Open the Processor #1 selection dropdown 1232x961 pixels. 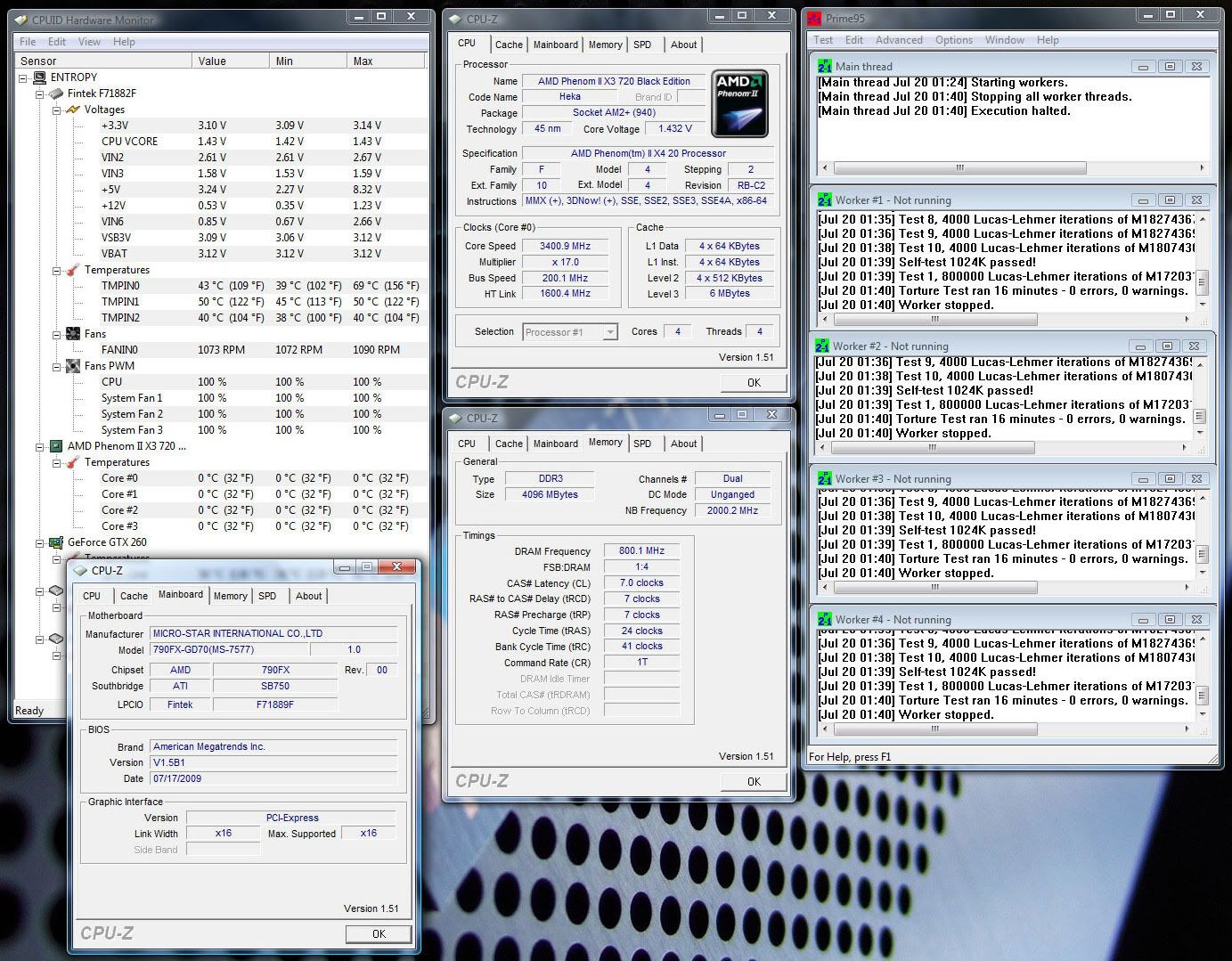610,332
